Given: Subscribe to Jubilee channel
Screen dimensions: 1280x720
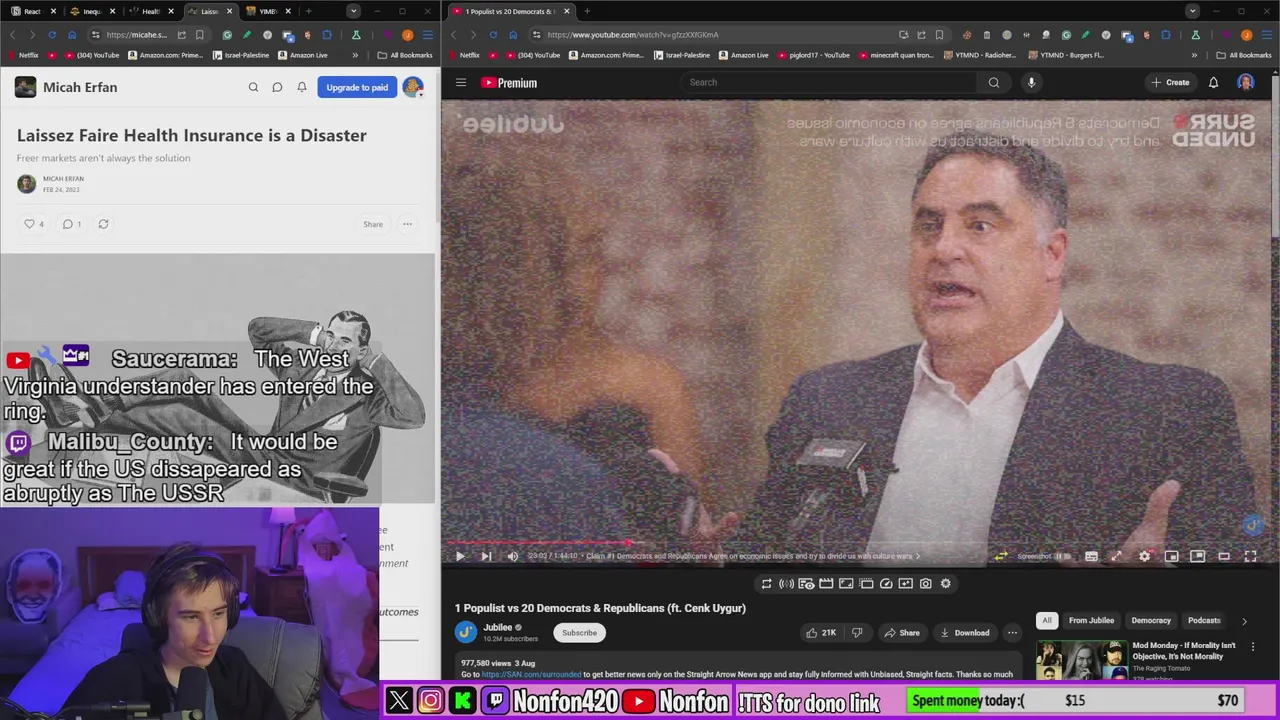Looking at the screenshot, I should click(579, 632).
